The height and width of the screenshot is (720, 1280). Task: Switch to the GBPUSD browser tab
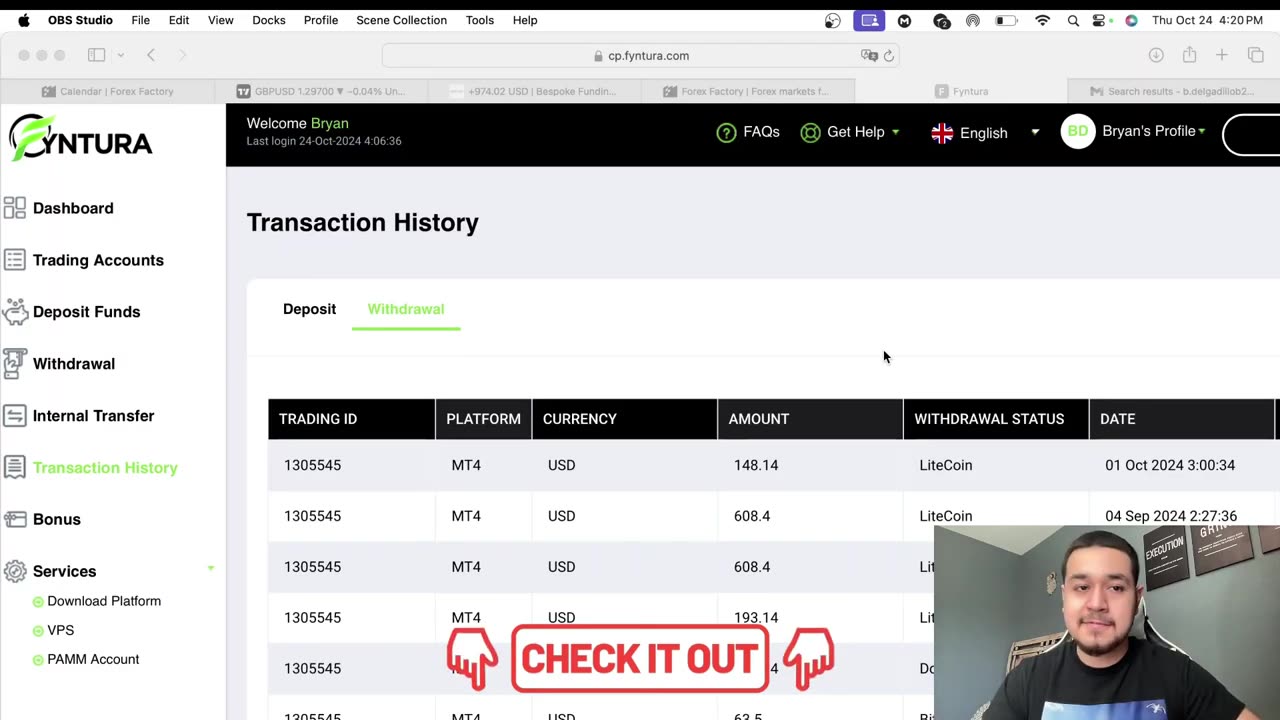(320, 91)
